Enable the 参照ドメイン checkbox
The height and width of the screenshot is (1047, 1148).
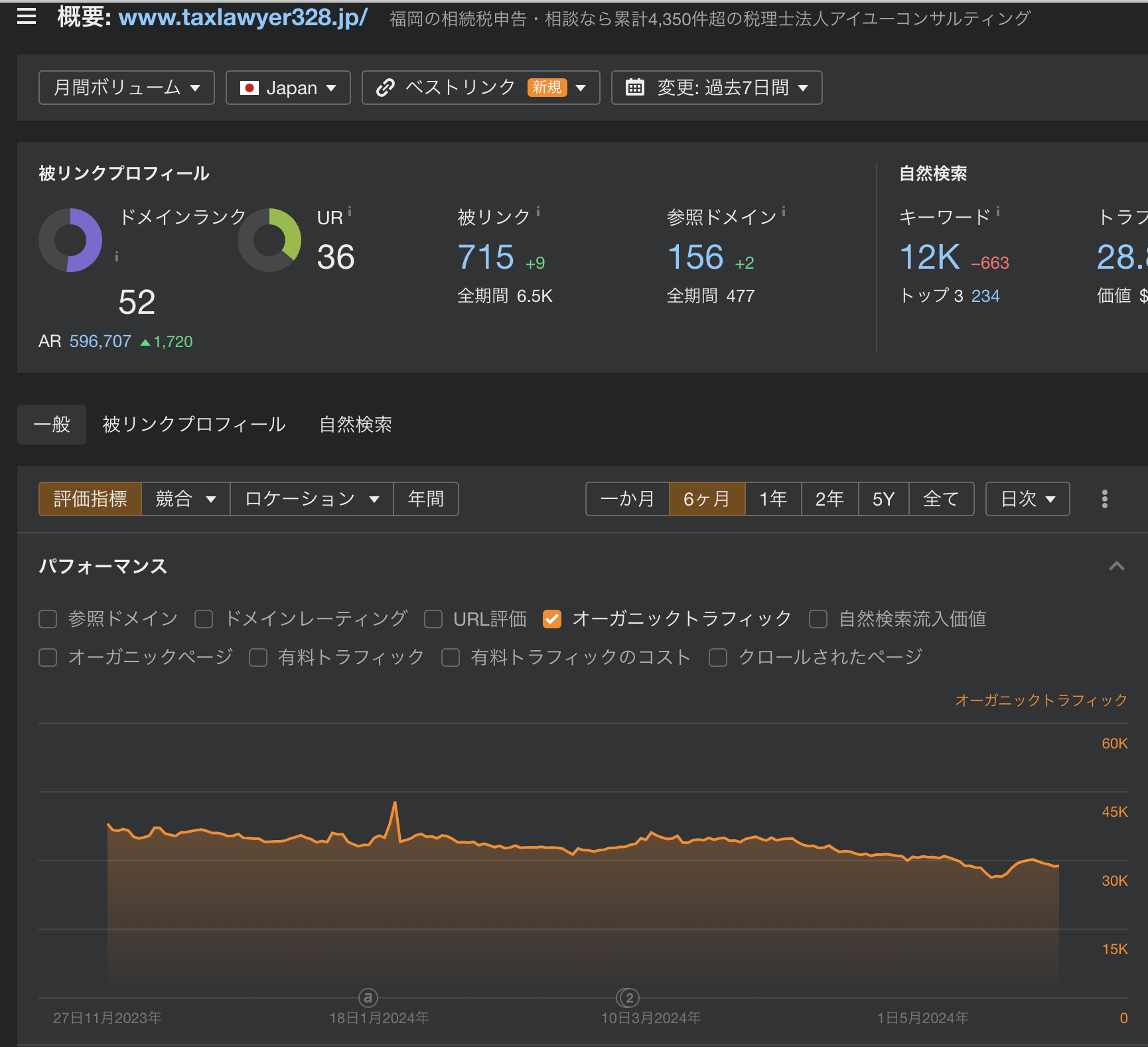(x=48, y=619)
